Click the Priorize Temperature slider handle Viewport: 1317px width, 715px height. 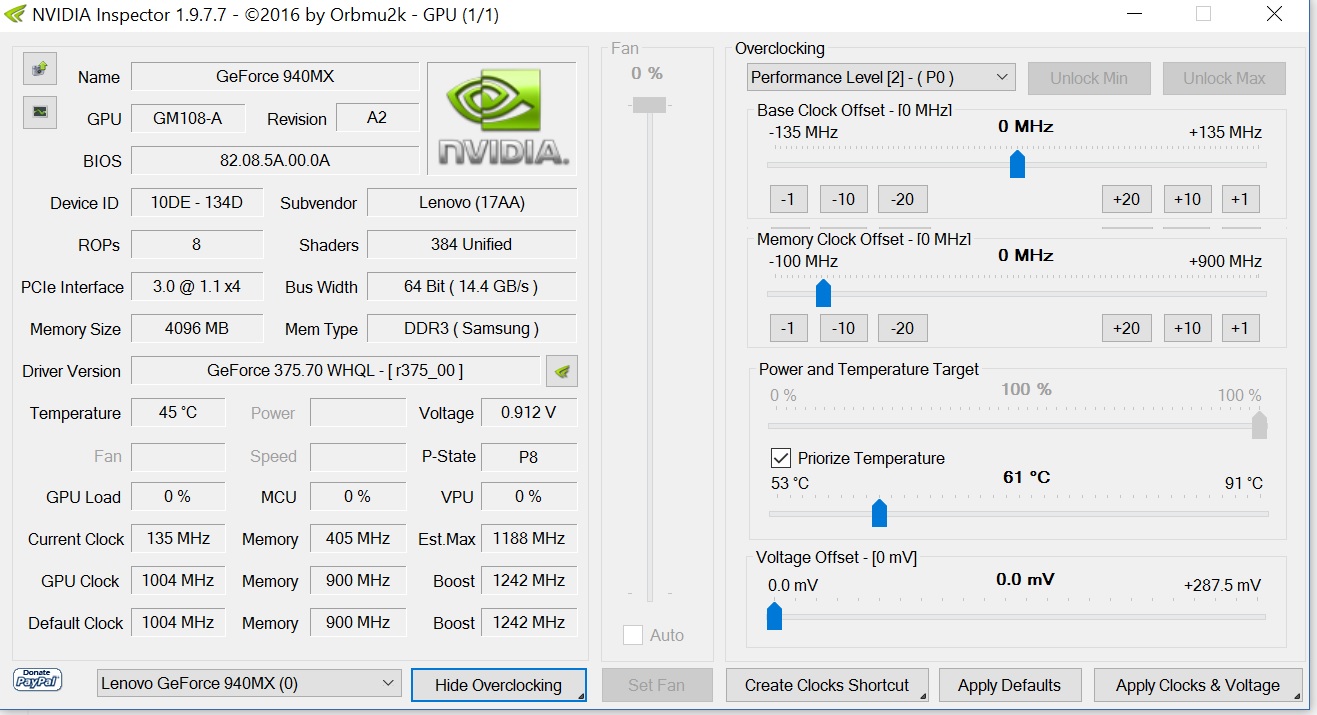(x=879, y=513)
